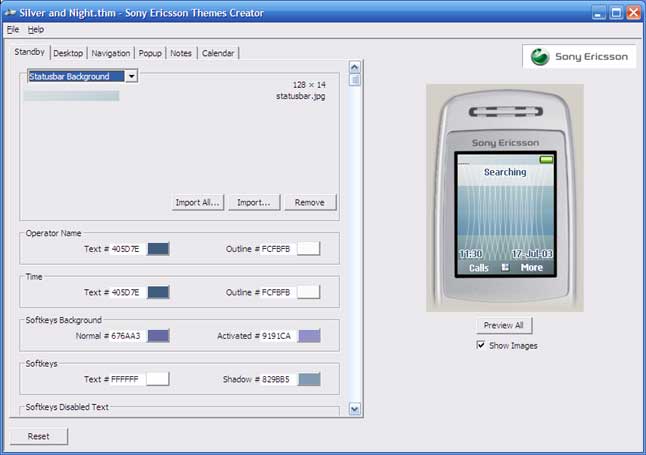
Task: Open the Help menu
Action: pyautogui.click(x=36, y=30)
